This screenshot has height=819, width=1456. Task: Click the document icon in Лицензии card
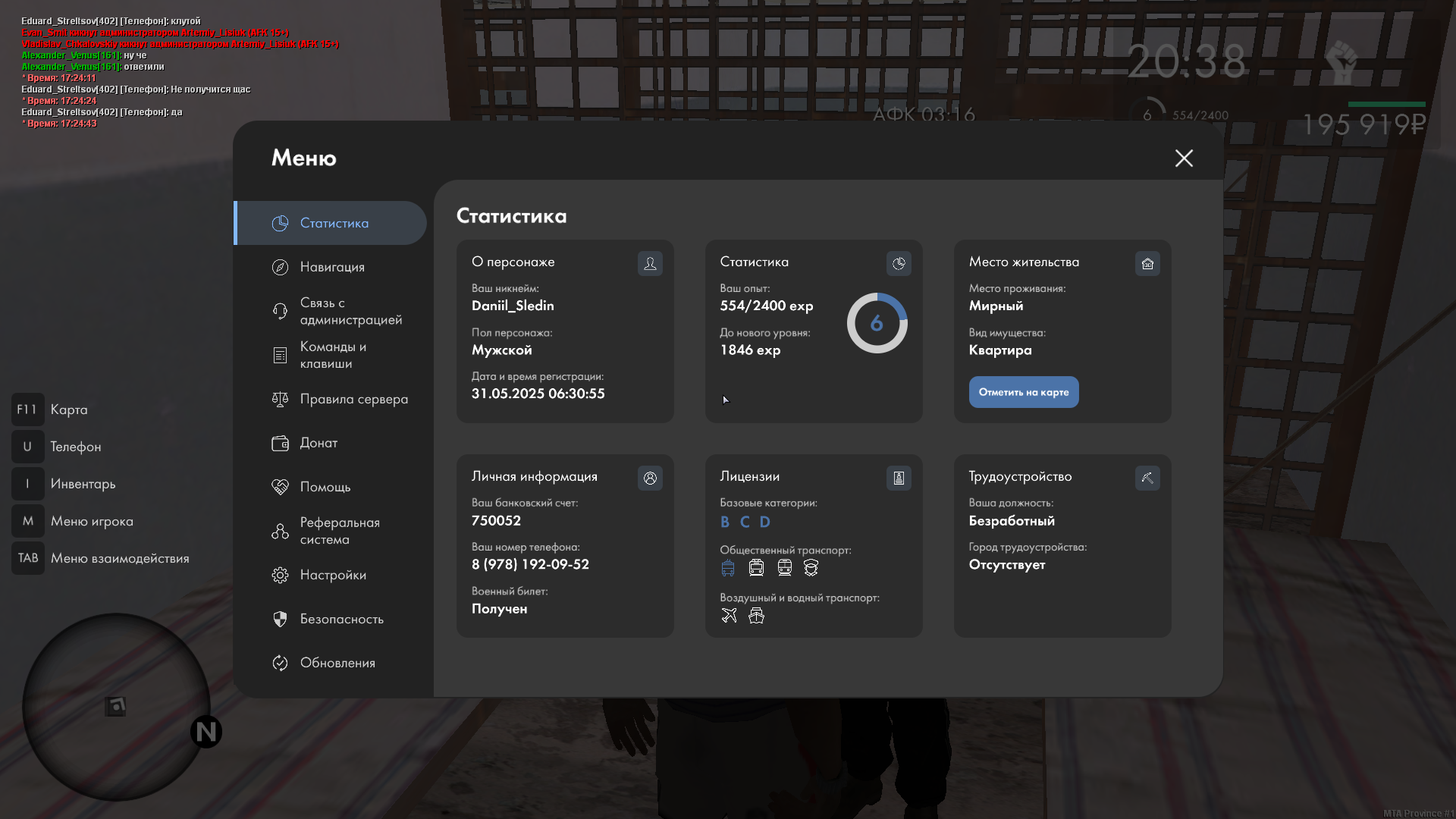tap(899, 478)
